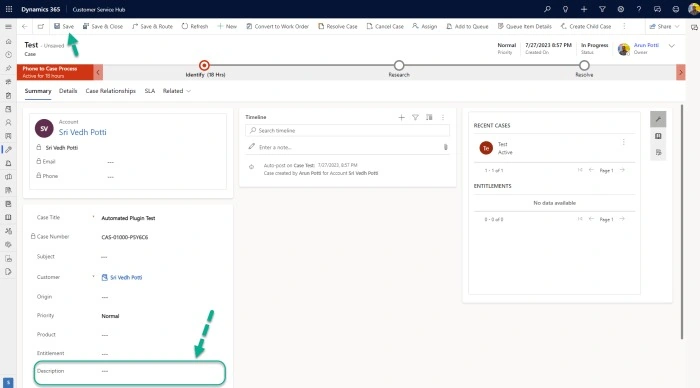Image resolution: width=700 pixels, height=388 pixels.
Task: Open Pinned items icon in sidebar
Action: coord(8,68)
